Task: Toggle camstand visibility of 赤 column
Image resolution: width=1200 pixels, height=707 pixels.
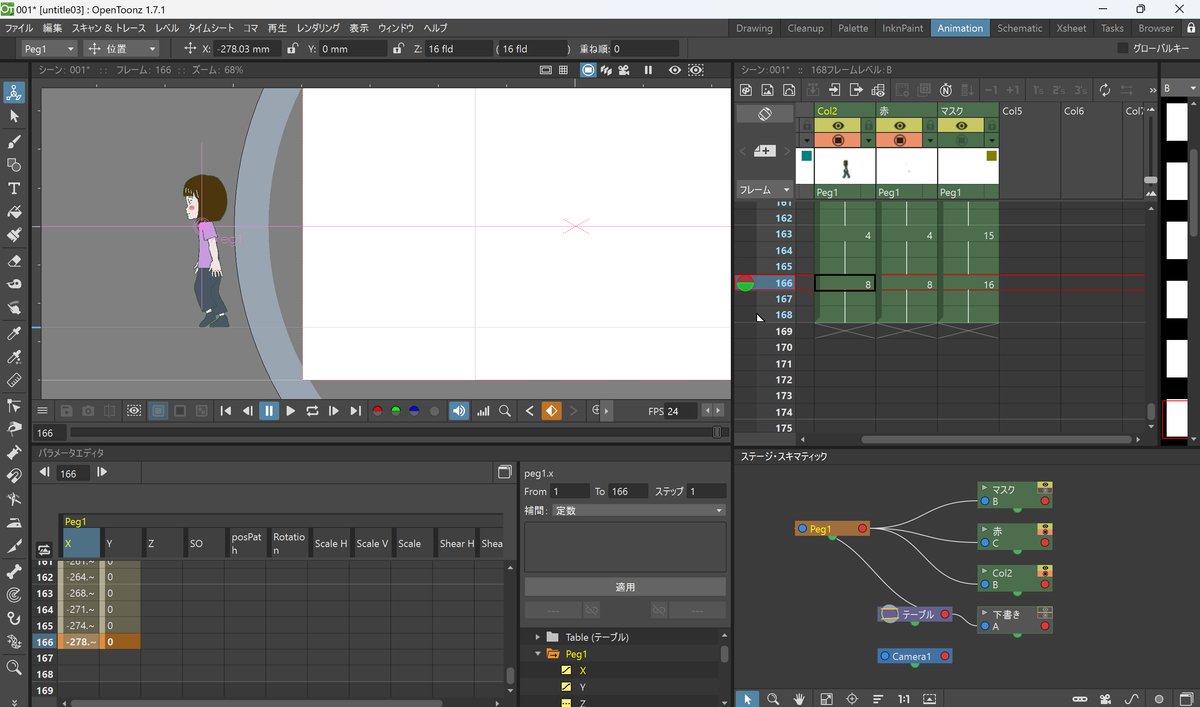Action: (x=899, y=140)
